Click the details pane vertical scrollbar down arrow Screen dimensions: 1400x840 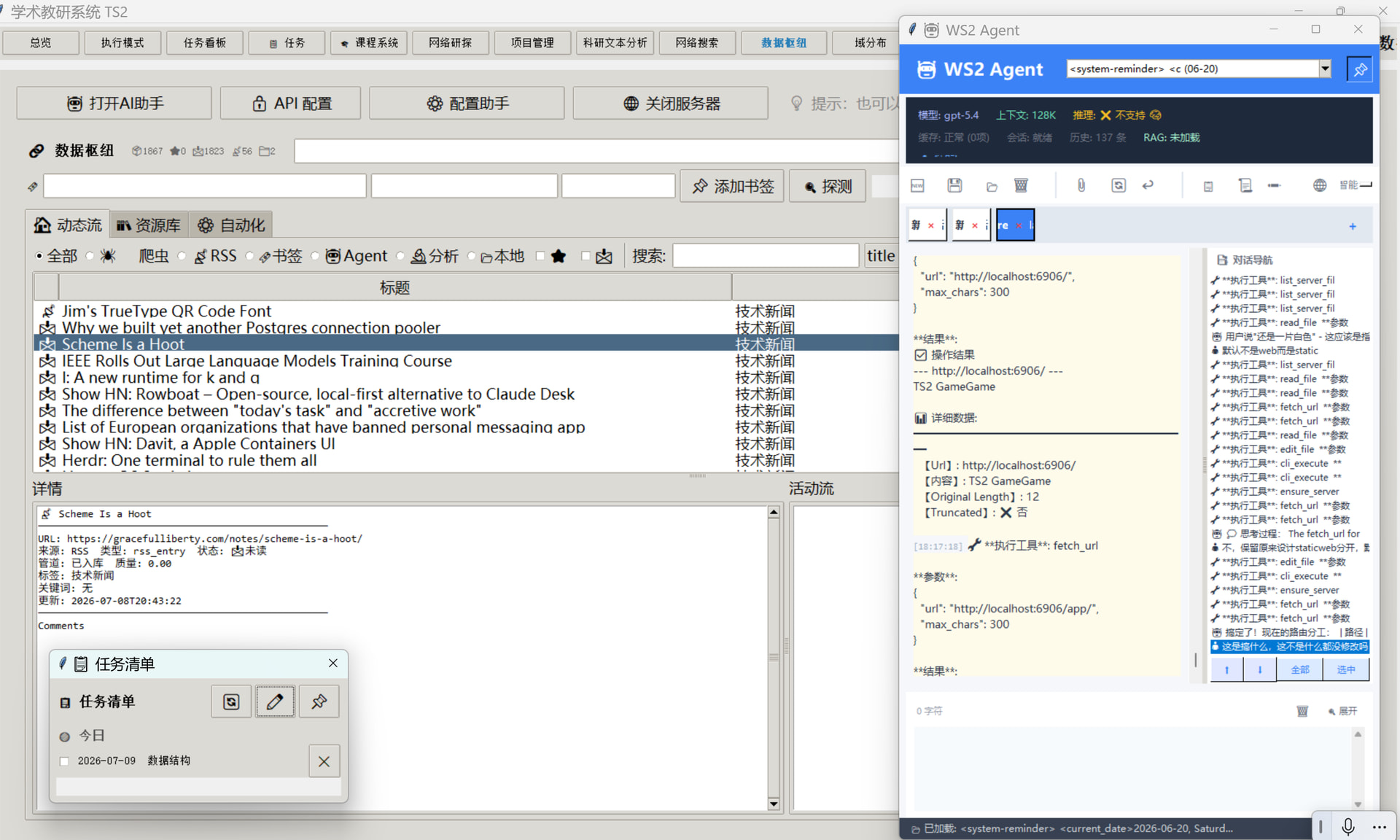click(x=774, y=804)
